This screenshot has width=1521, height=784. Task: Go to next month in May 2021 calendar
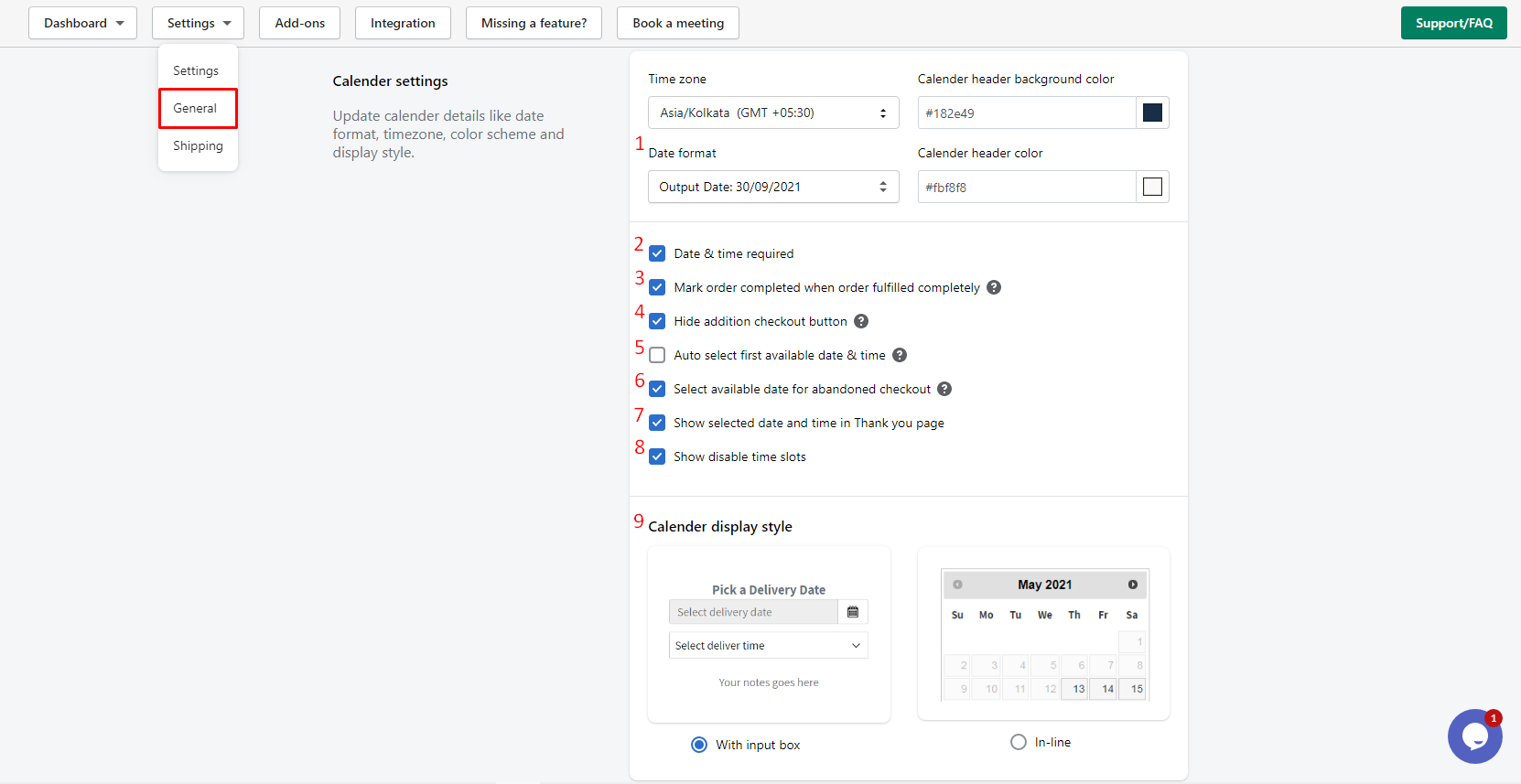pyautogui.click(x=1133, y=585)
